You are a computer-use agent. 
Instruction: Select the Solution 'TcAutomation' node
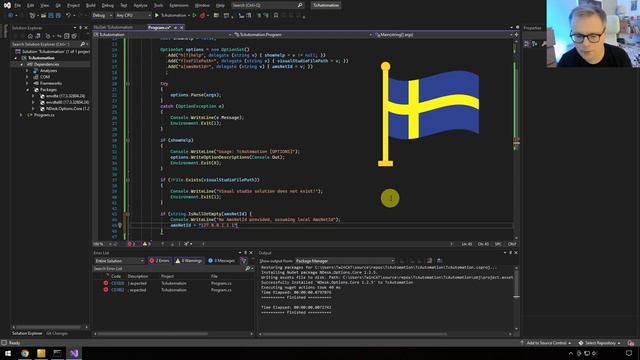(x=52, y=51)
